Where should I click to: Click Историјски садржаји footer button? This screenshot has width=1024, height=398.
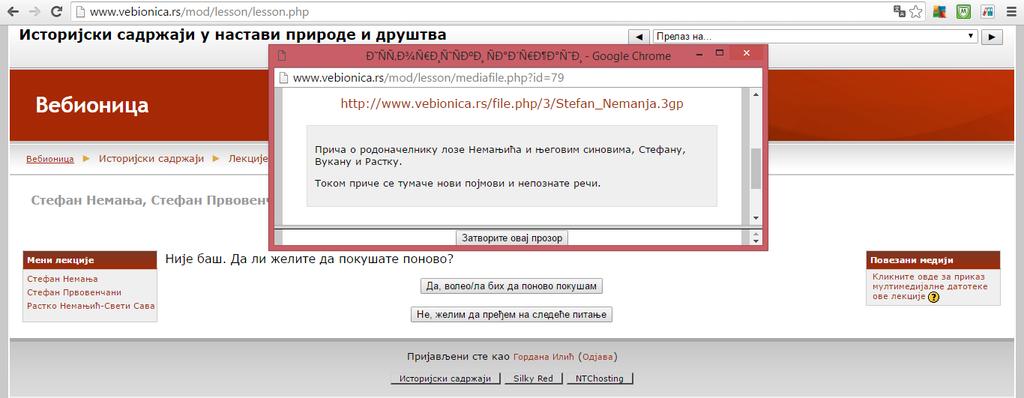(445, 378)
